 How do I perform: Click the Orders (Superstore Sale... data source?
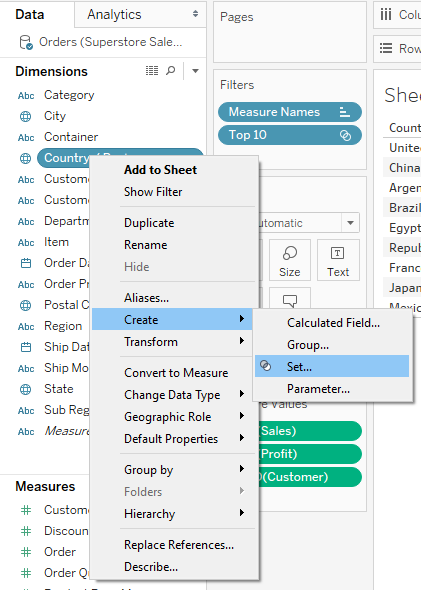(x=111, y=42)
